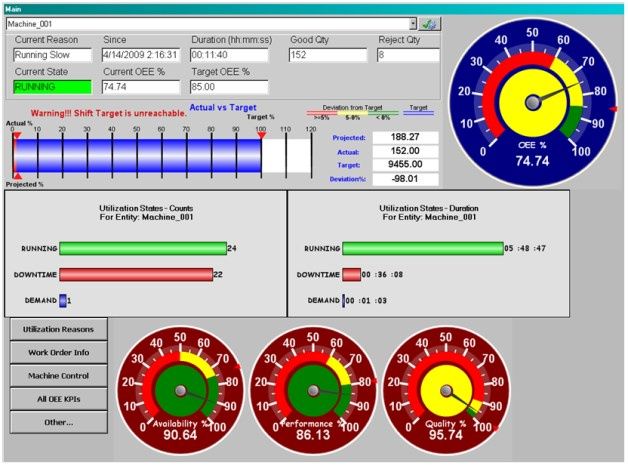This screenshot has height=466, width=628.
Task: Click the Main window title bar
Action: (x=314, y=9)
